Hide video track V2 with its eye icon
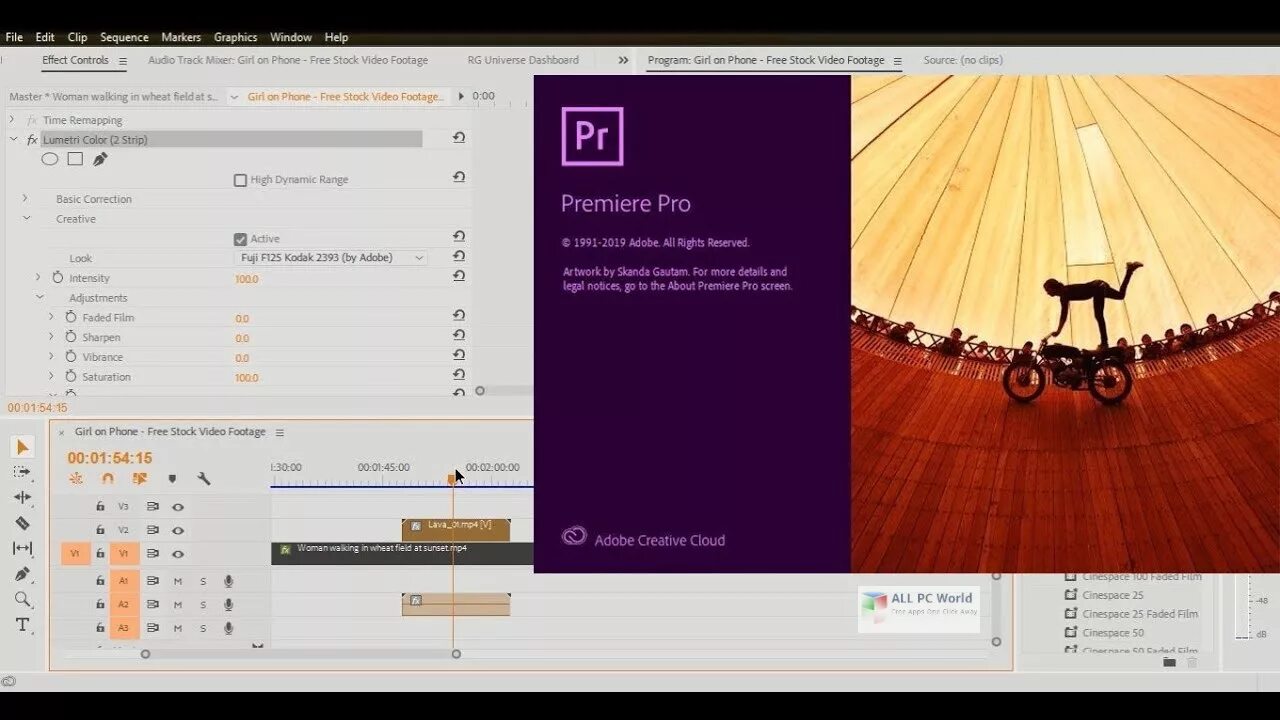The image size is (1280, 720). [179, 530]
